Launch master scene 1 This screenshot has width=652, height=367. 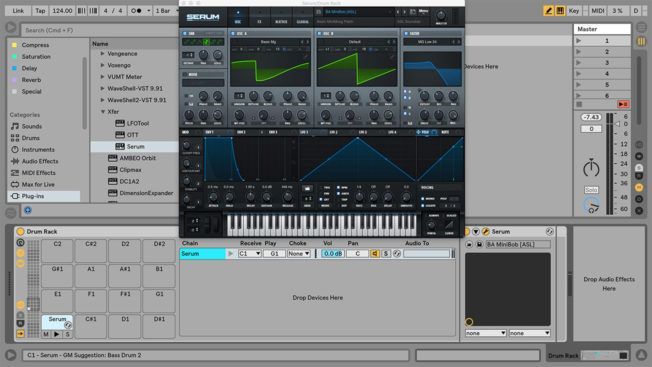tap(579, 41)
